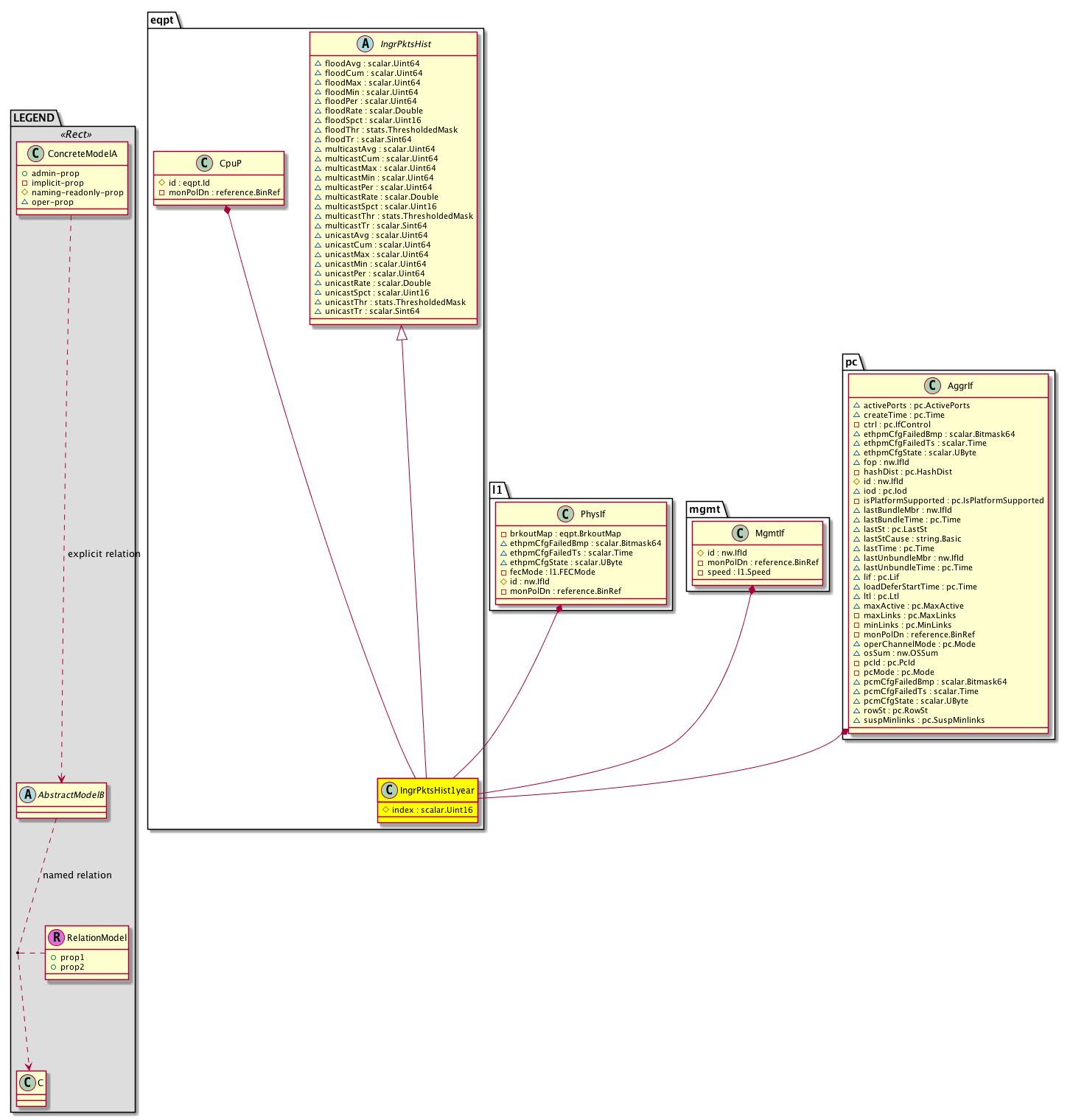The image size is (1070, 1120).
Task: Click the CpuP class circle icon
Action: point(204,164)
